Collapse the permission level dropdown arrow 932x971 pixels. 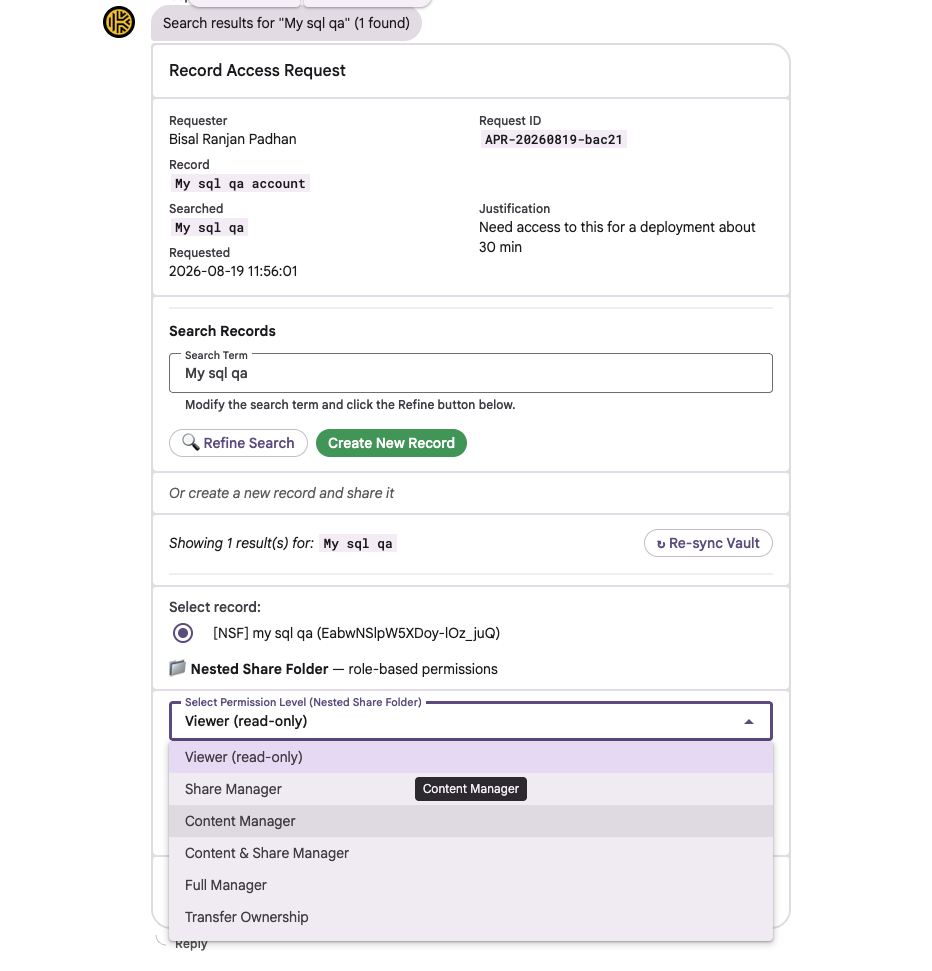point(749,721)
